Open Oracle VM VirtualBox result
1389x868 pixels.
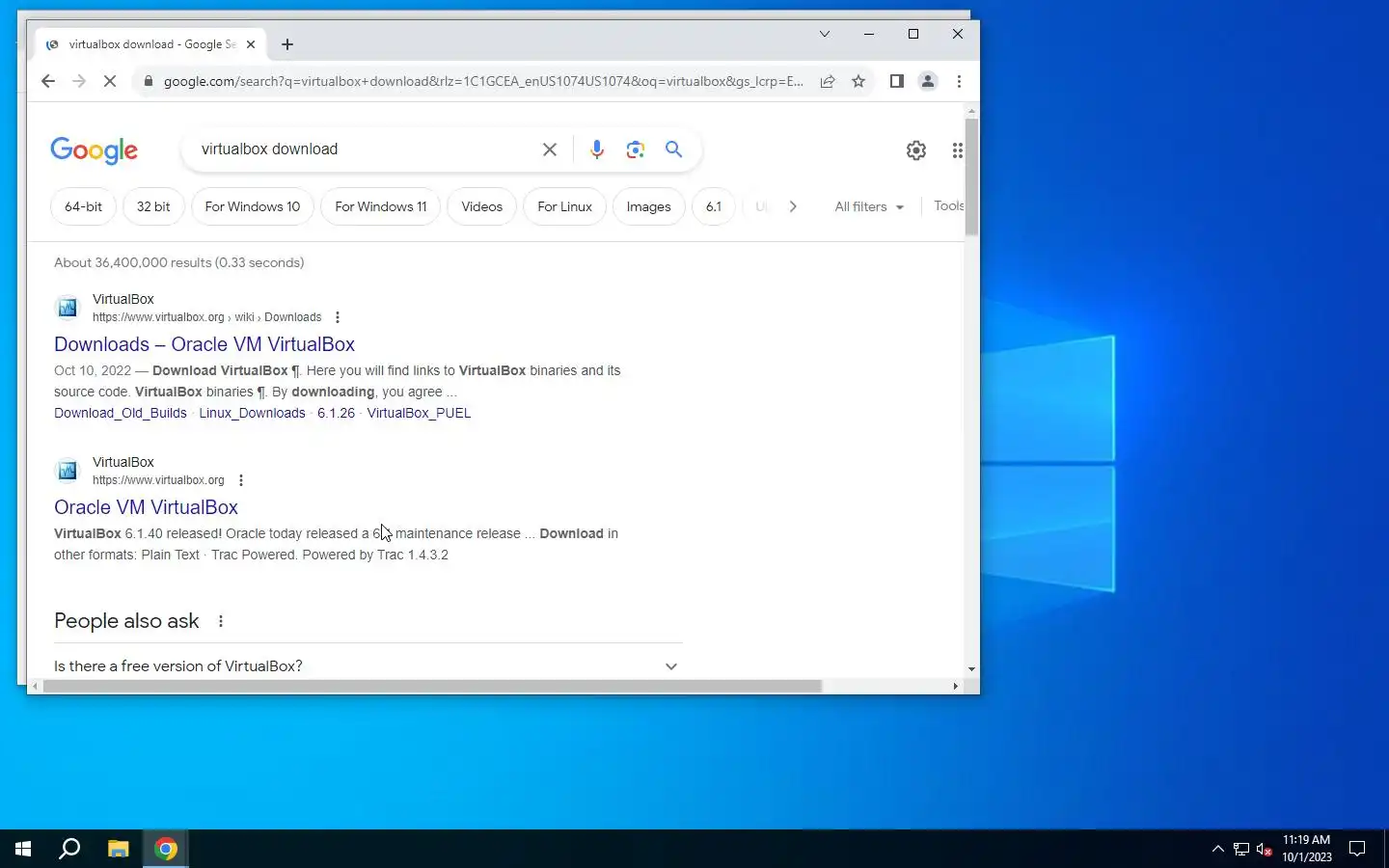pos(146,507)
